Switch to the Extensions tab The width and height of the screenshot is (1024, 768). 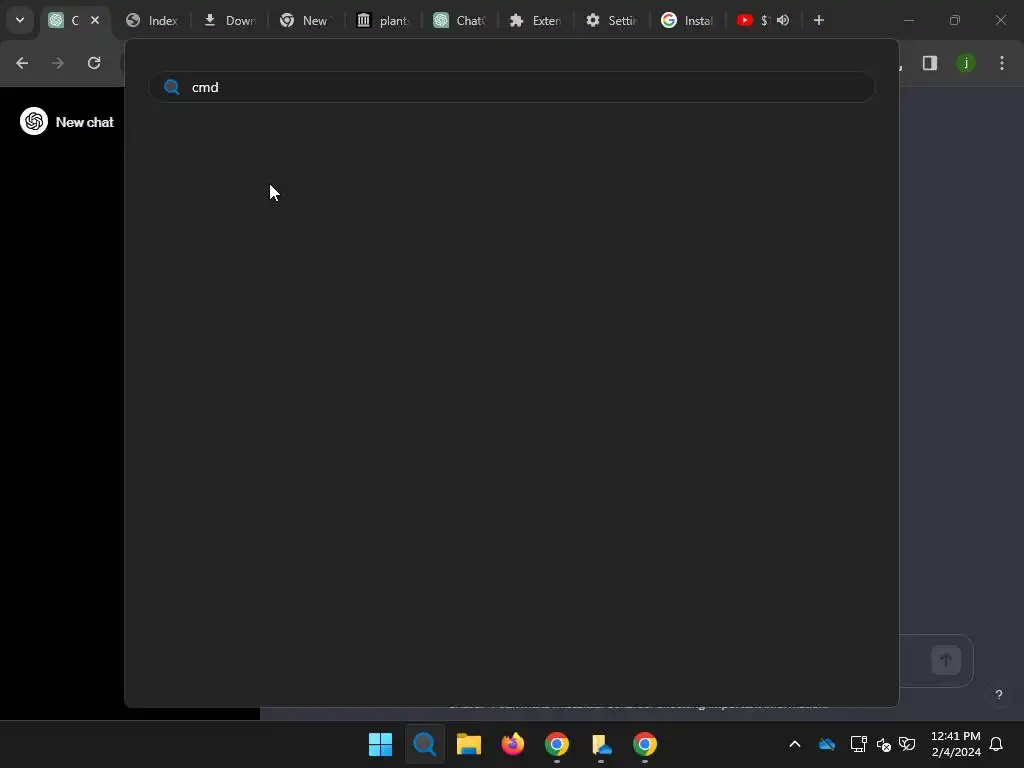tap(536, 21)
